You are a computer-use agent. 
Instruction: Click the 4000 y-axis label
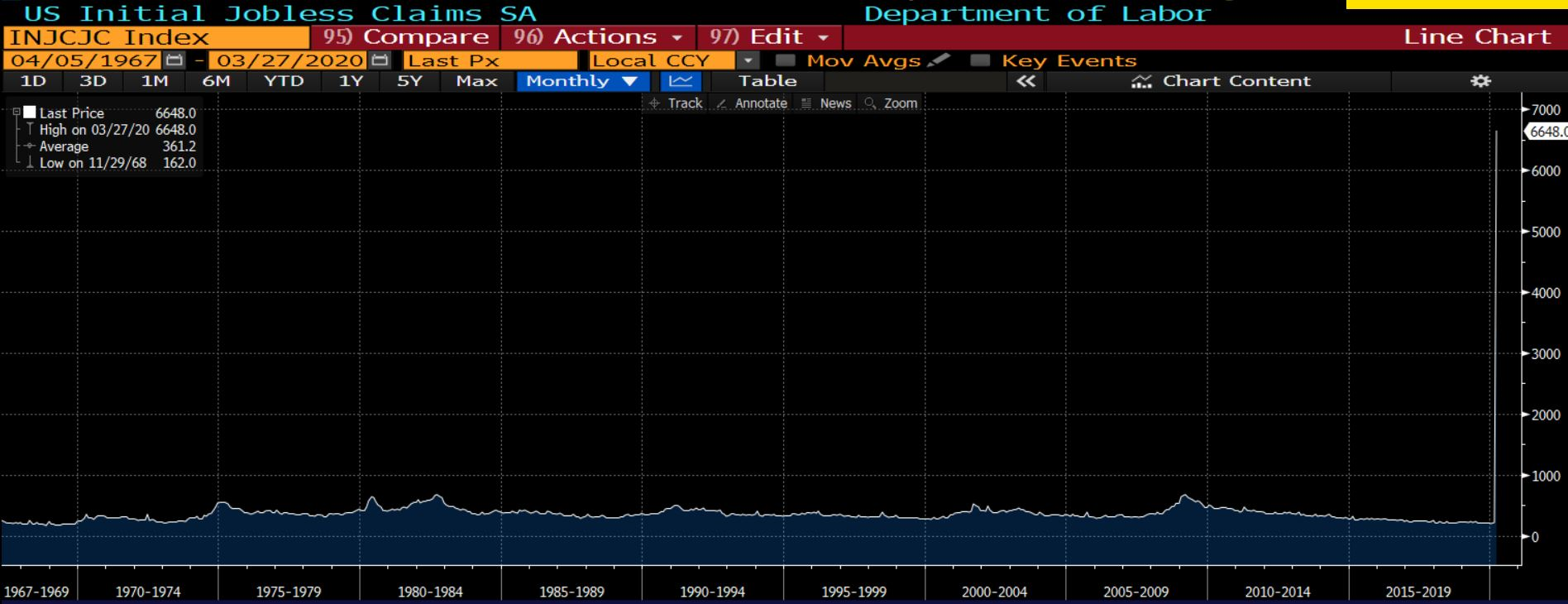click(1546, 294)
